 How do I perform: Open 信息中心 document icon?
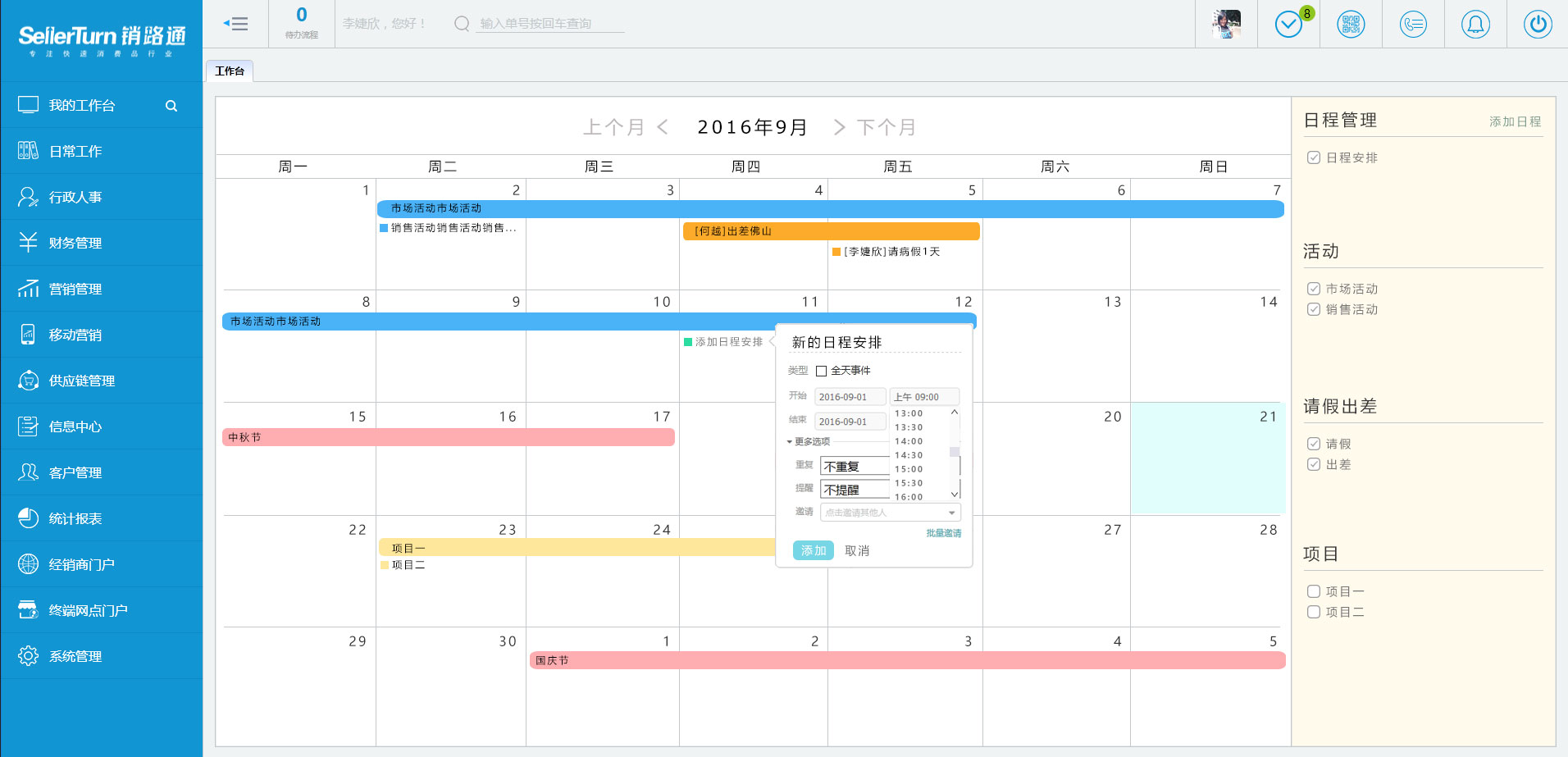tap(28, 426)
